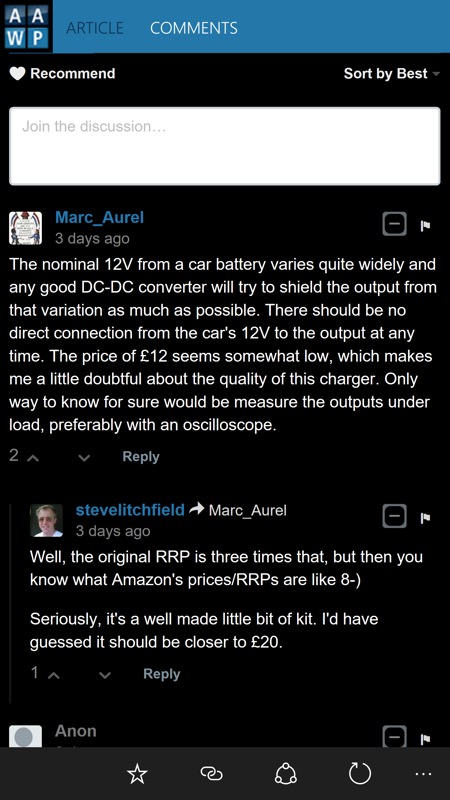Click the link icon in bottom bar
Viewport: 450px width, 800px height.
click(x=211, y=774)
